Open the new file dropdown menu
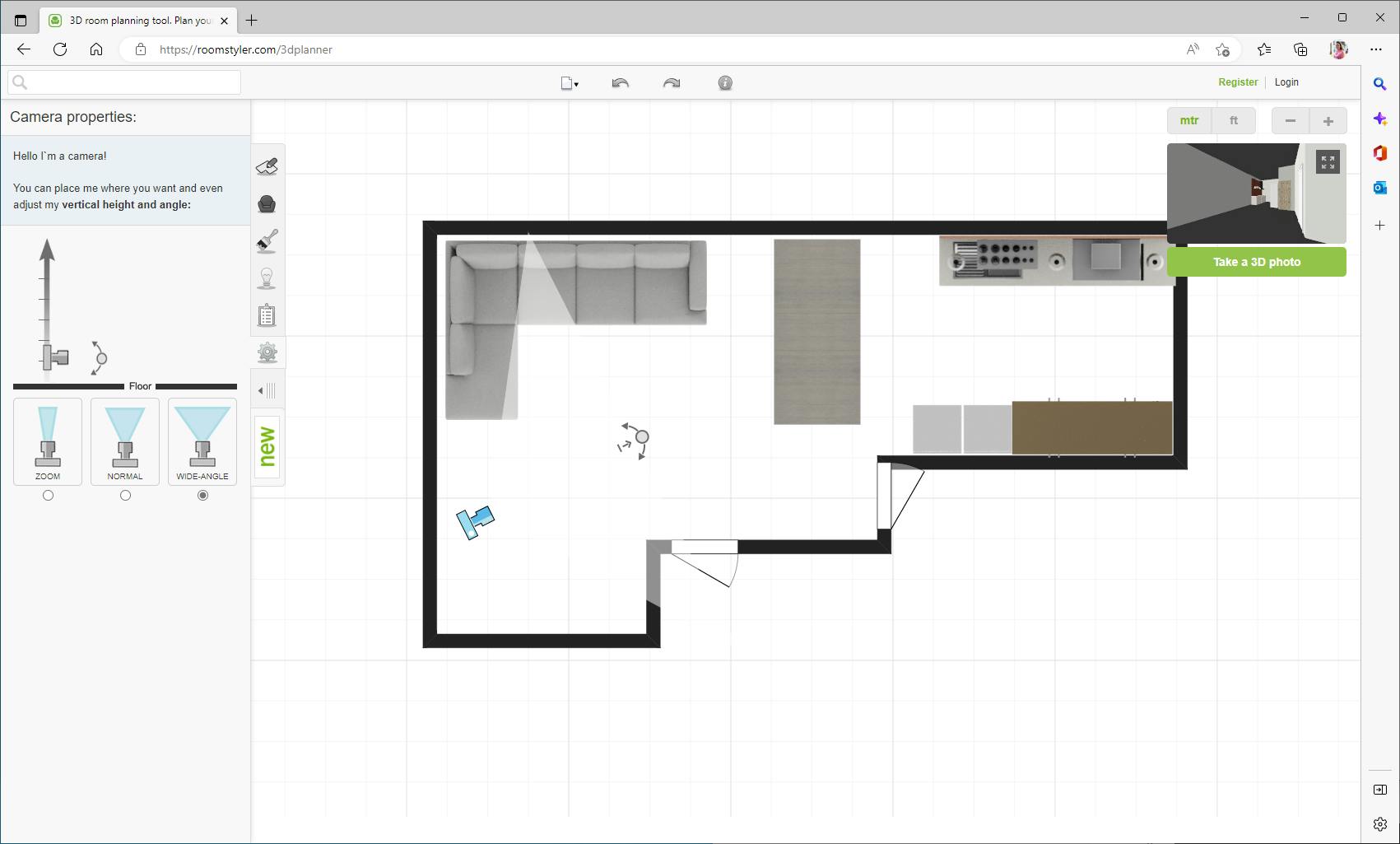This screenshot has height=844, width=1400. (x=569, y=82)
